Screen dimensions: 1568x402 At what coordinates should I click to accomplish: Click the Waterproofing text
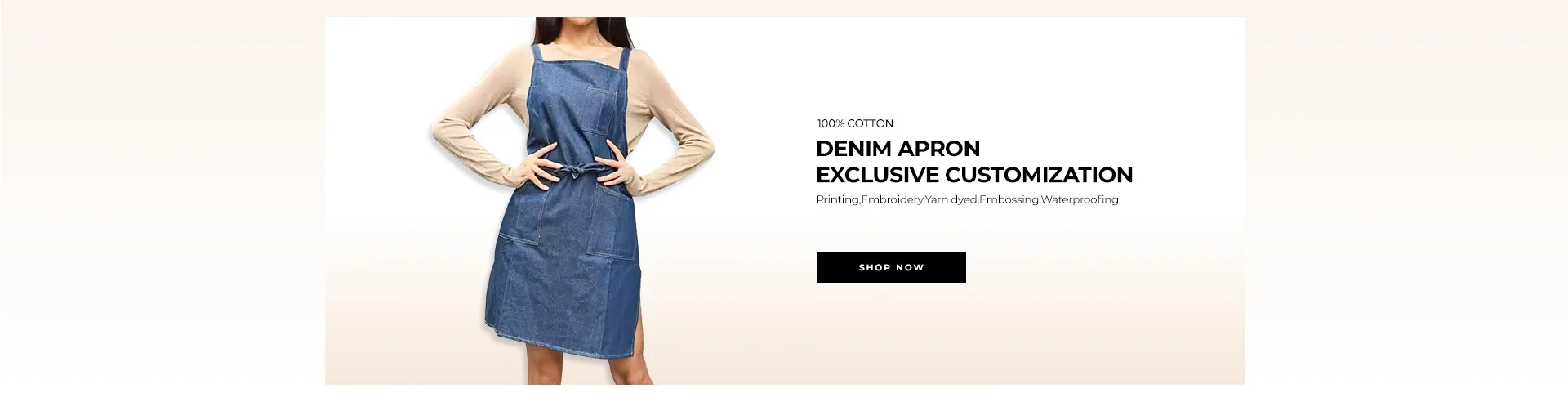point(1080,199)
